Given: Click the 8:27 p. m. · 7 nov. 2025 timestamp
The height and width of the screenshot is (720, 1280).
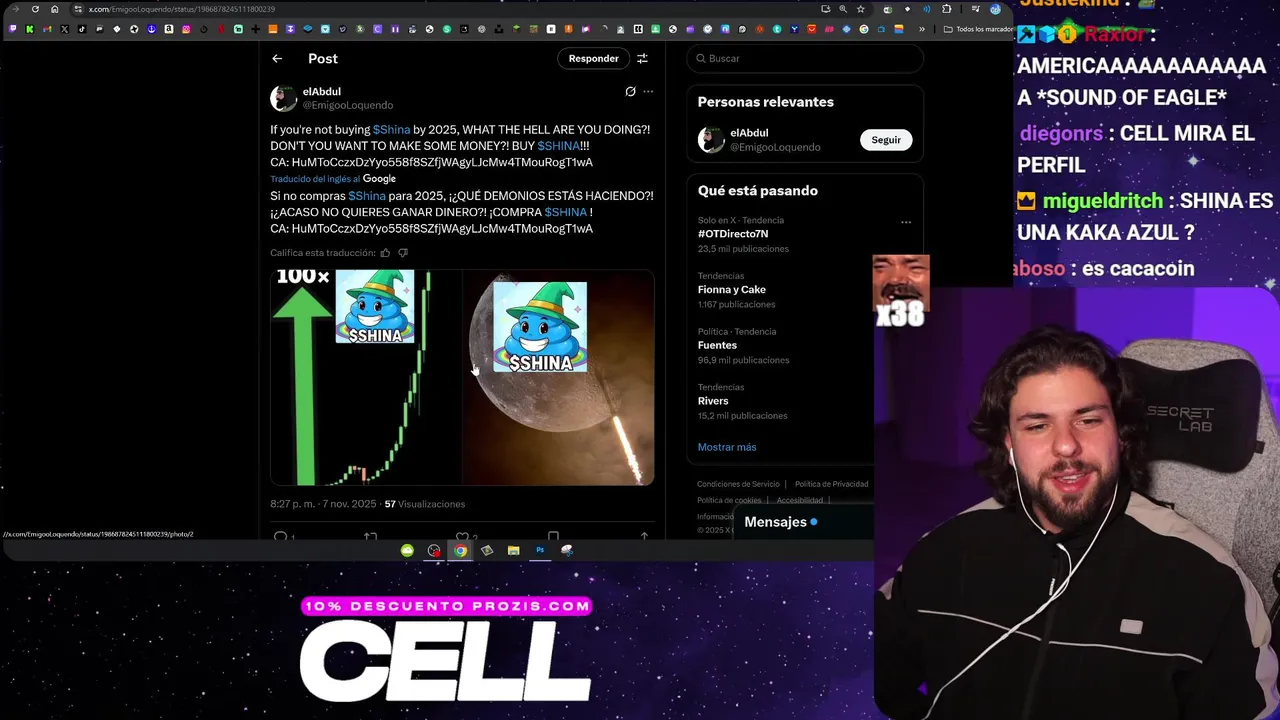Looking at the screenshot, I should (323, 504).
